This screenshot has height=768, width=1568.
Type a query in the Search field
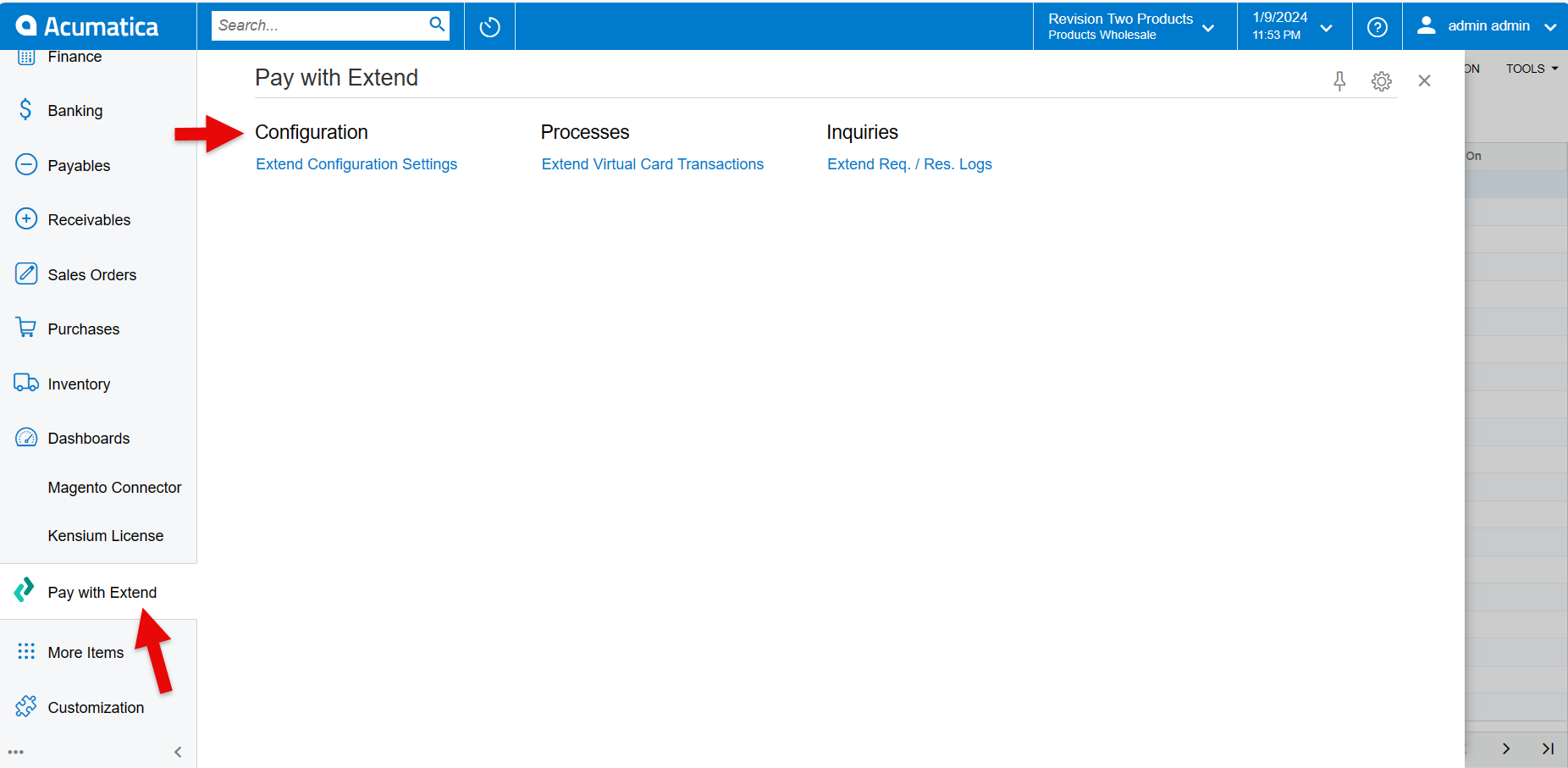[x=322, y=25]
